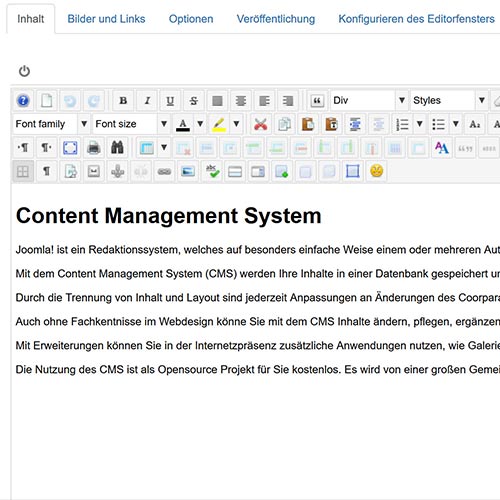This screenshot has height=500, width=500.
Task: Open Konfigurieren des Editorfensters tab
Action: 417,19
